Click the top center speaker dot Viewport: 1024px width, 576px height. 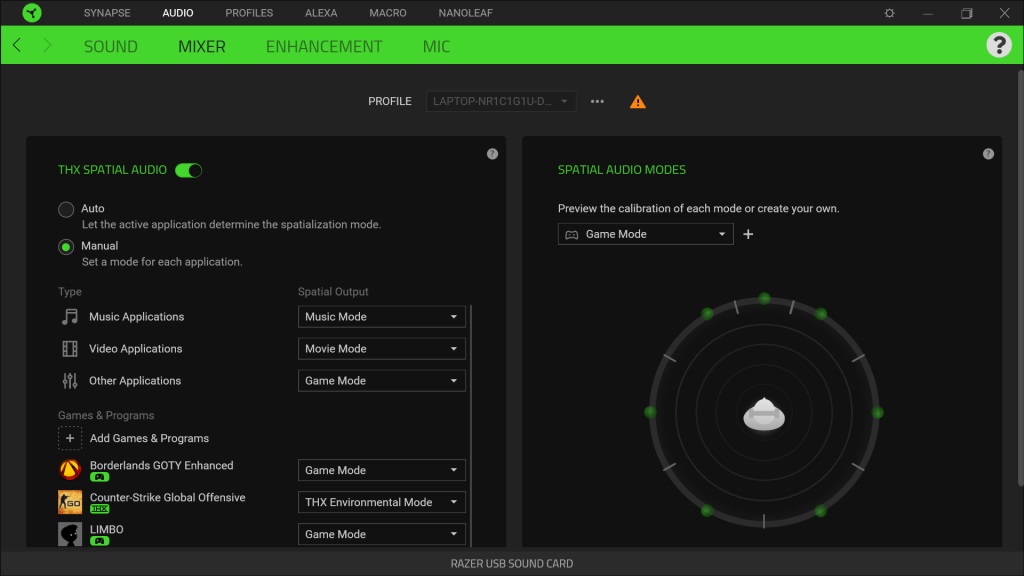point(764,298)
